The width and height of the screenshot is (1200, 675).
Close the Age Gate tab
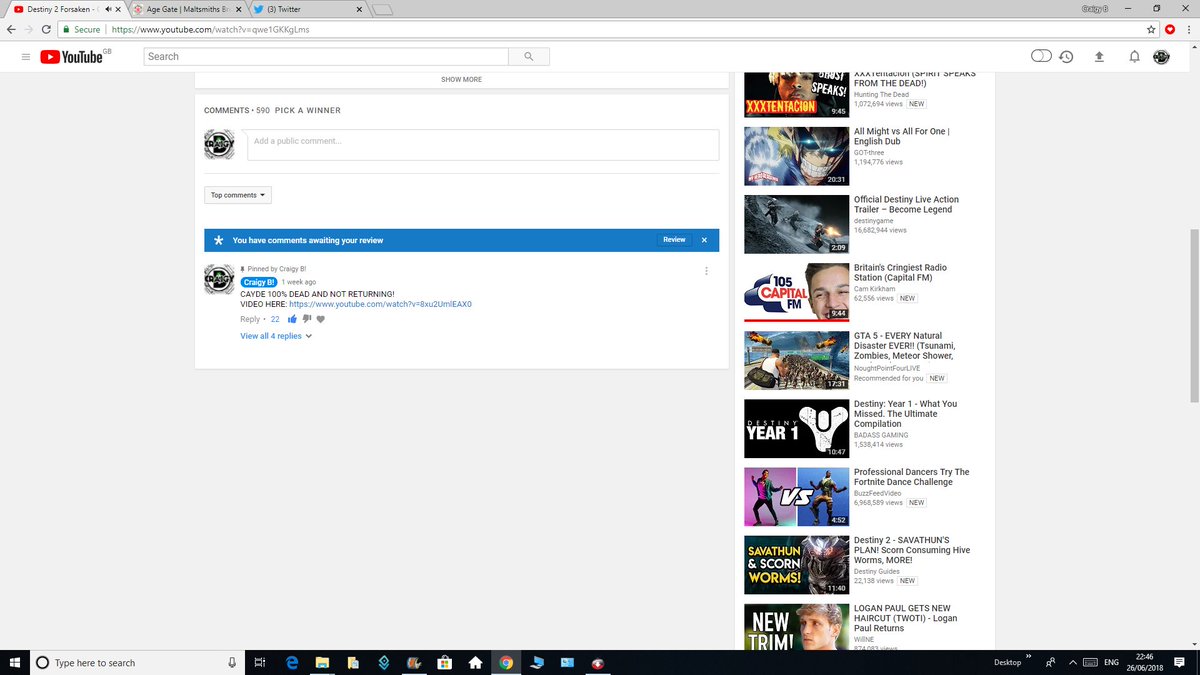coord(237,9)
